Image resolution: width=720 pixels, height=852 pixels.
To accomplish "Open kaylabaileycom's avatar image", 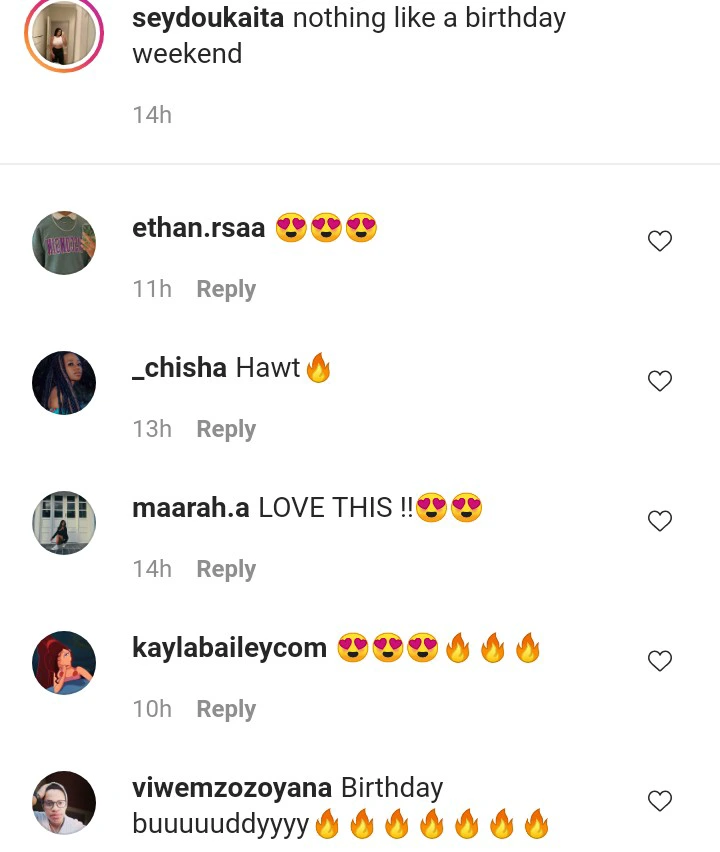I will click(64, 663).
